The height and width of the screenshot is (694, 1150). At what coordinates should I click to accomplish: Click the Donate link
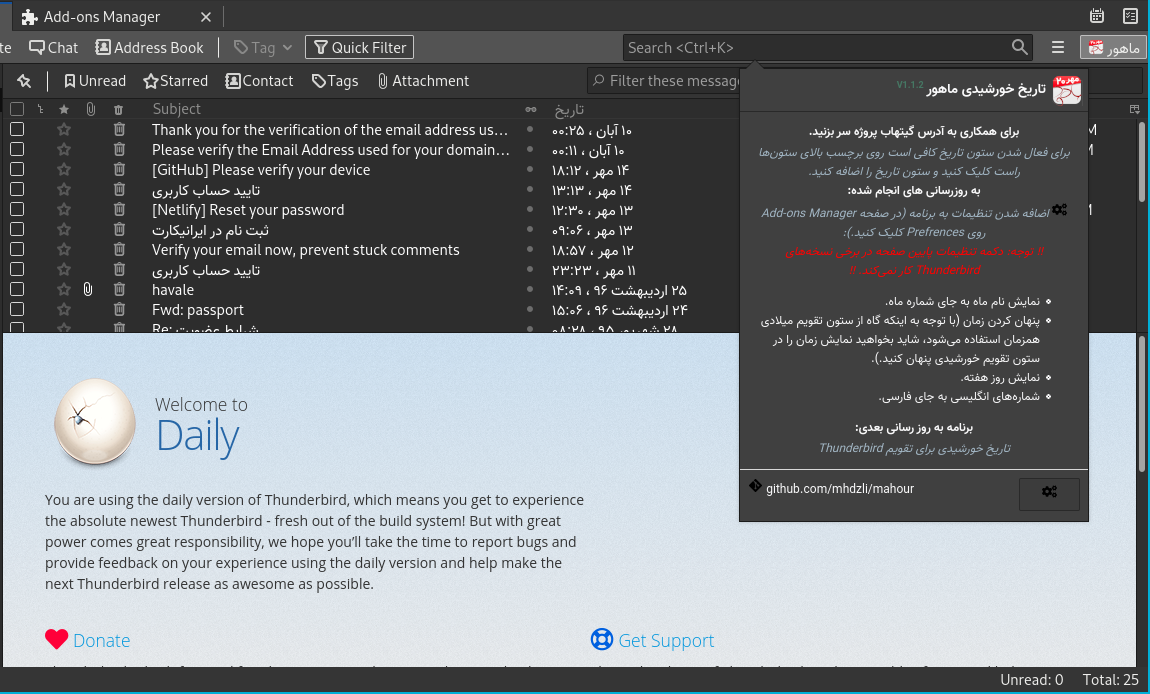click(x=101, y=641)
